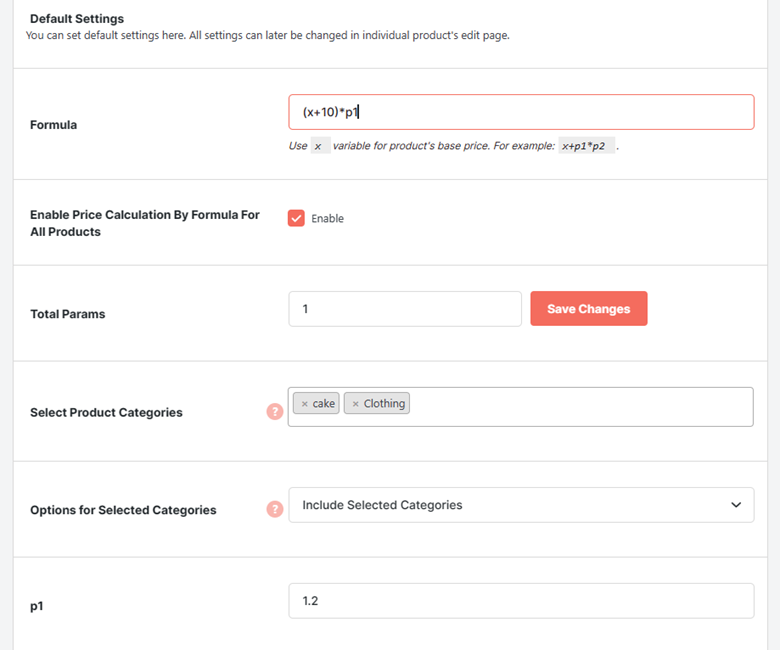The height and width of the screenshot is (650, 780).
Task: Open the Include Selected Categories dropdown
Action: coord(521,505)
